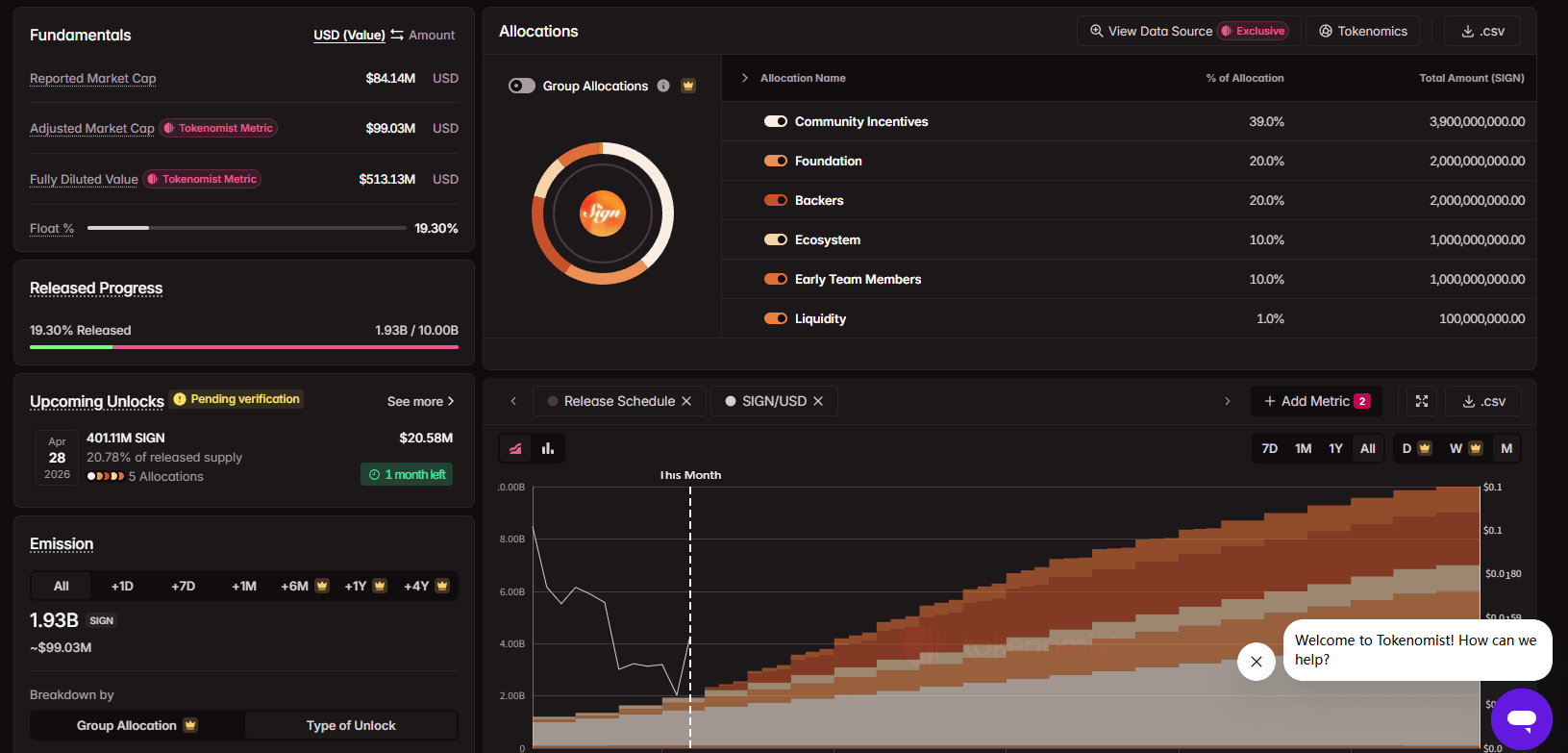The width and height of the screenshot is (1568, 753).
Task: Download allocations table as .csv
Action: tap(1482, 31)
